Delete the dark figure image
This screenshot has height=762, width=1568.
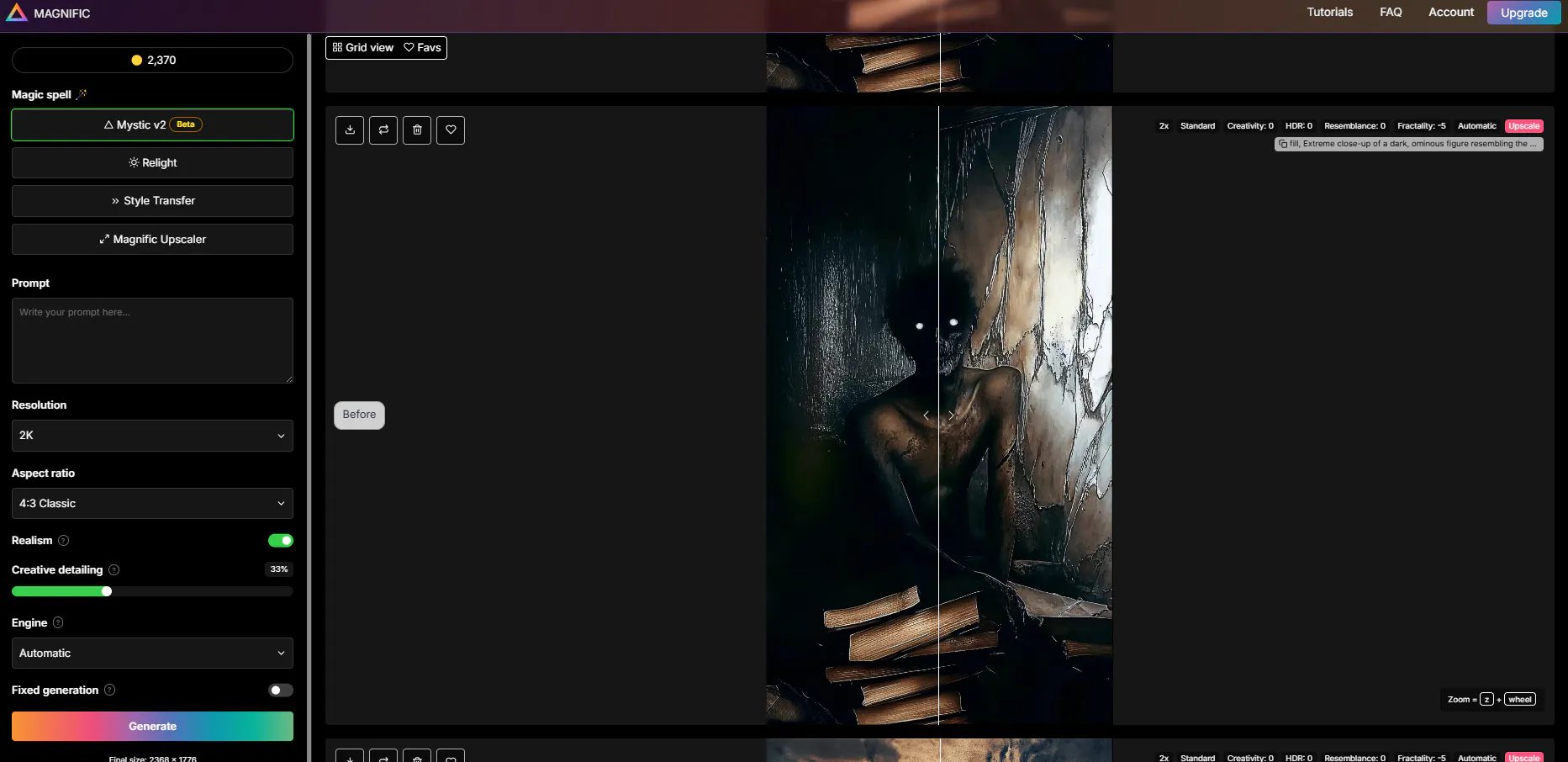click(x=417, y=130)
